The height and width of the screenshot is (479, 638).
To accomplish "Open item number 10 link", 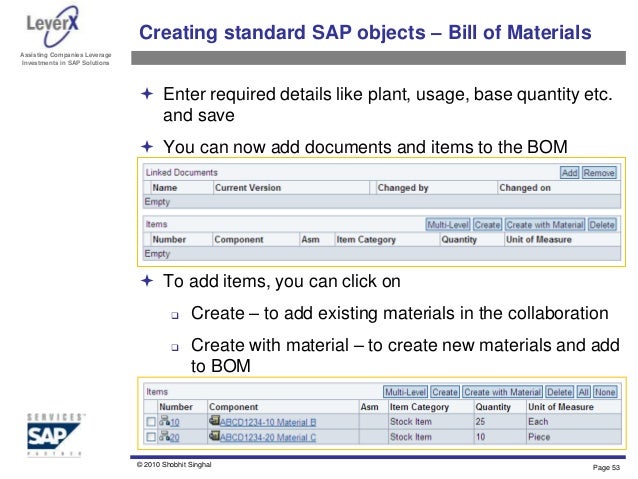I will 175,422.
